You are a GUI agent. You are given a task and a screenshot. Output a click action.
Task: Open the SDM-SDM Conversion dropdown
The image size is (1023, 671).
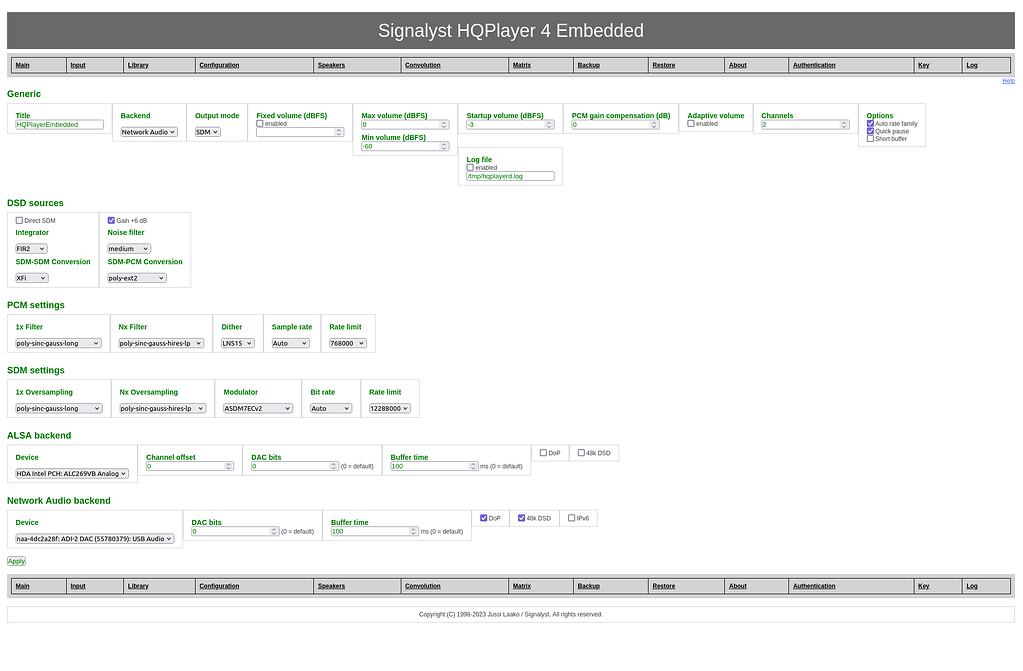click(x=32, y=278)
